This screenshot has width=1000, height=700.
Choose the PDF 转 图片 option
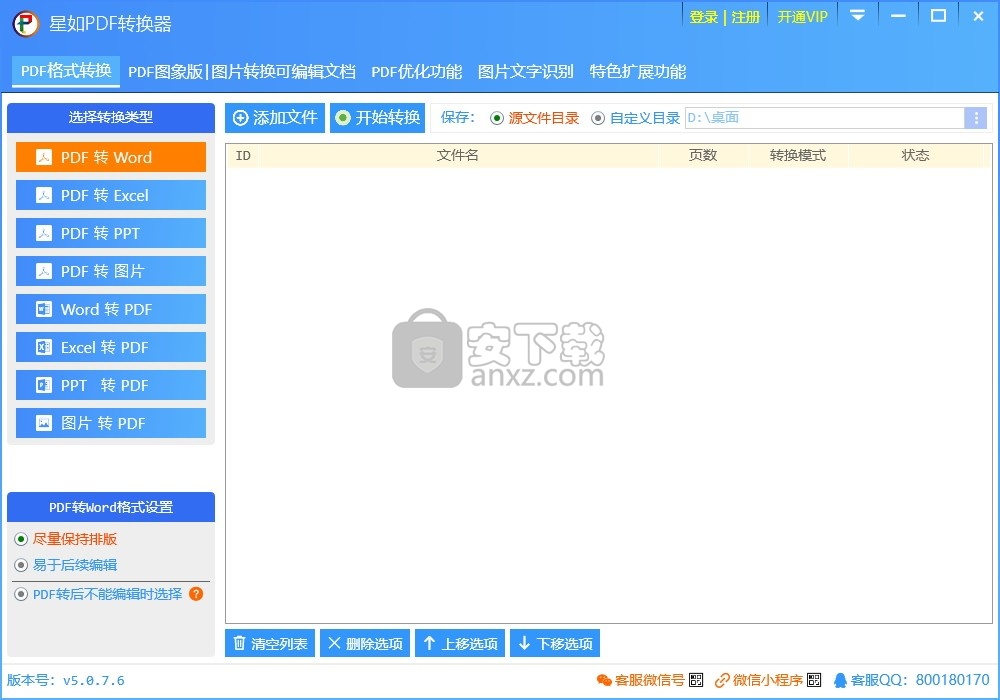(x=111, y=271)
